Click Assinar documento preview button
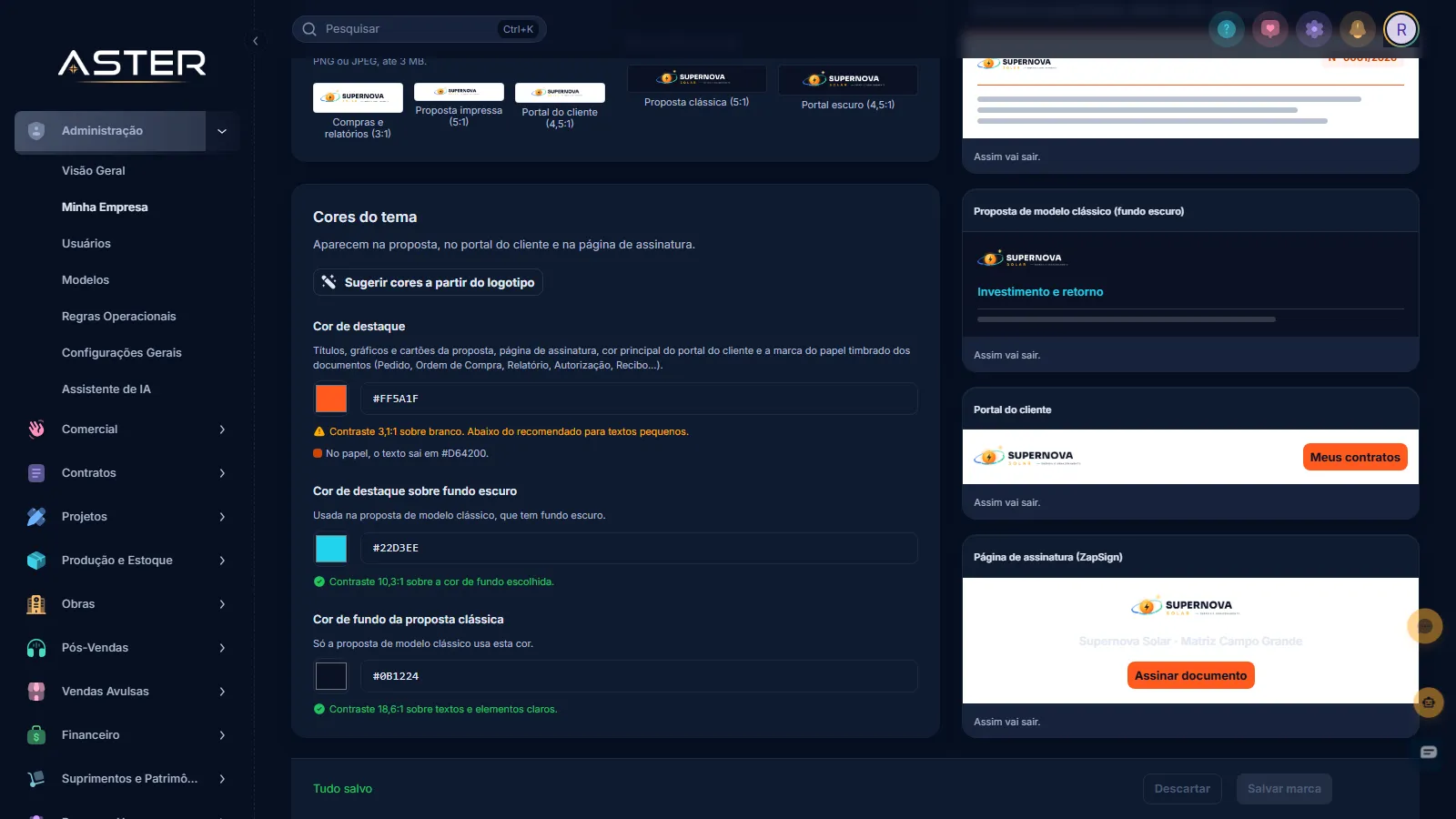Image resolution: width=1456 pixels, height=819 pixels. click(x=1190, y=675)
